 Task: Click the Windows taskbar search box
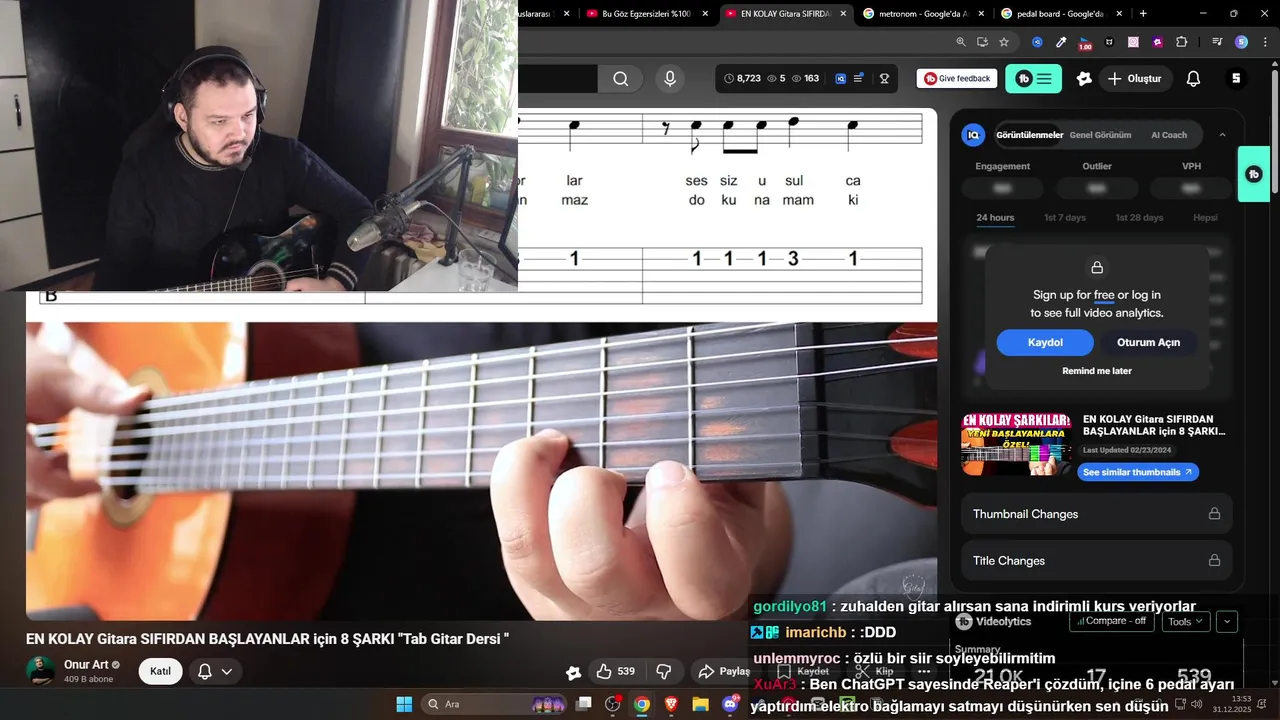coord(495,704)
